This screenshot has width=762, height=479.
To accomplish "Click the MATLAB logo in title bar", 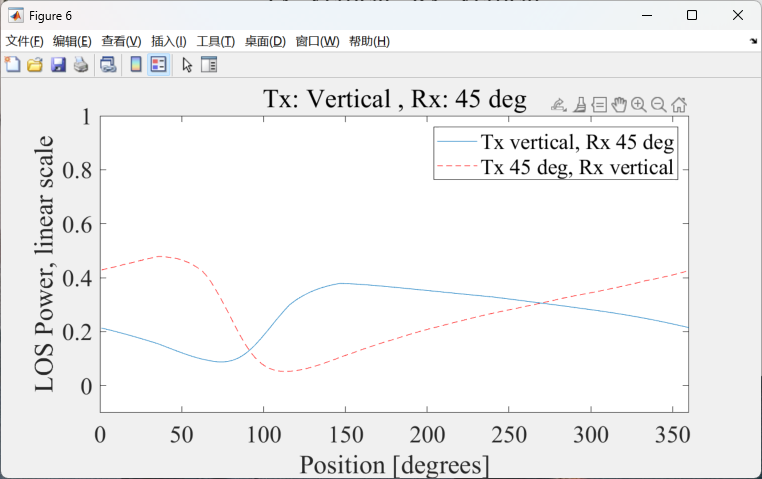I will click(16, 16).
